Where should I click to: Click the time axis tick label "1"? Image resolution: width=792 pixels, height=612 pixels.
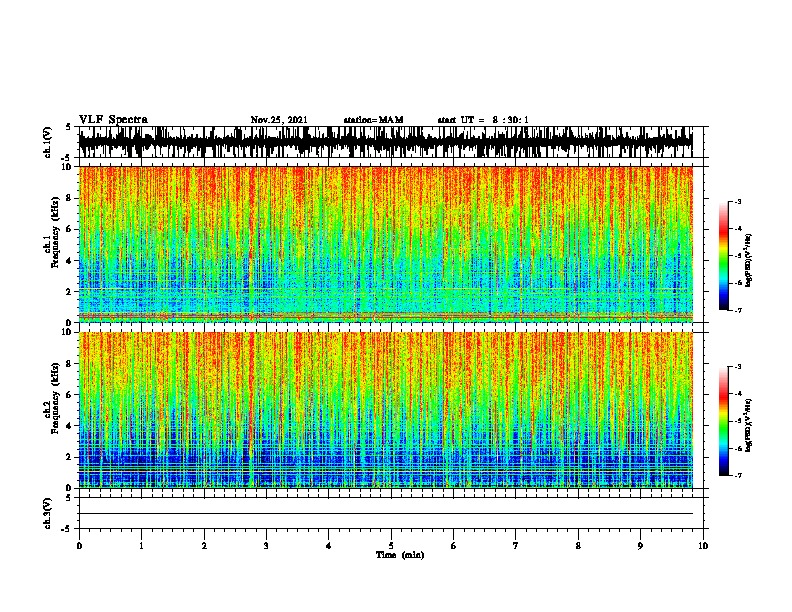[141, 546]
